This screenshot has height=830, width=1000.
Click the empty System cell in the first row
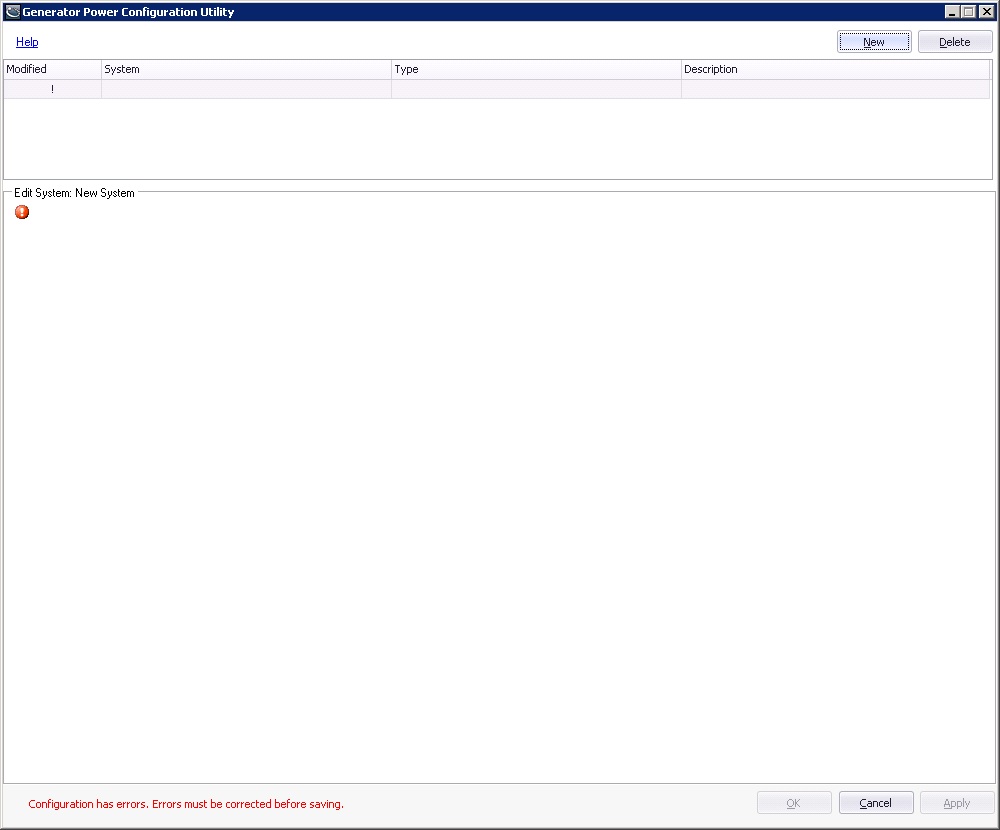click(246, 89)
